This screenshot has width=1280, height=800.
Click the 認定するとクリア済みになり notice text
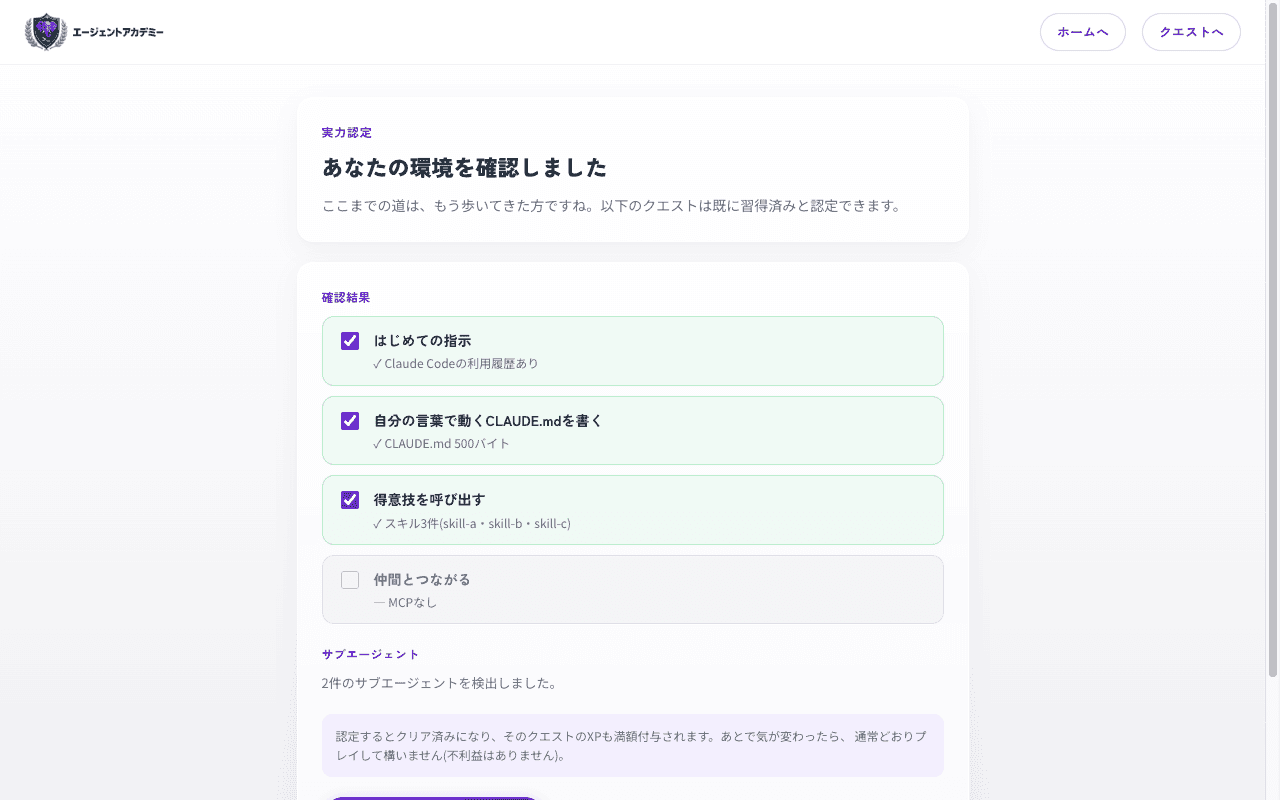click(633, 745)
